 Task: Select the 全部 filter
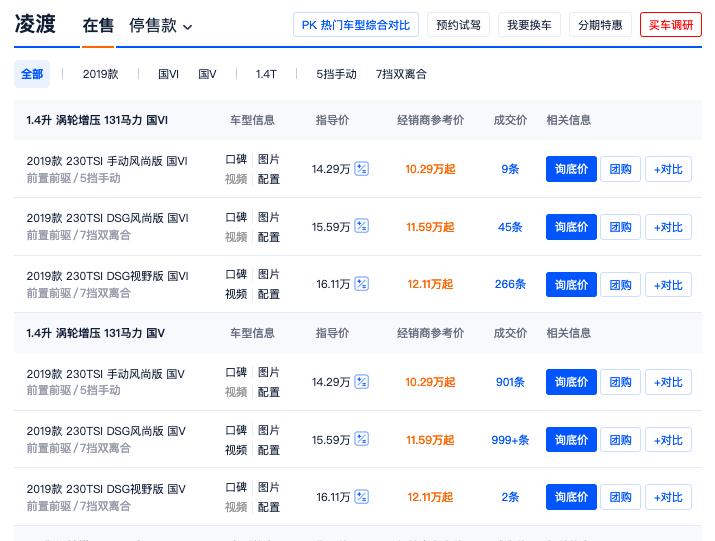(x=32, y=74)
